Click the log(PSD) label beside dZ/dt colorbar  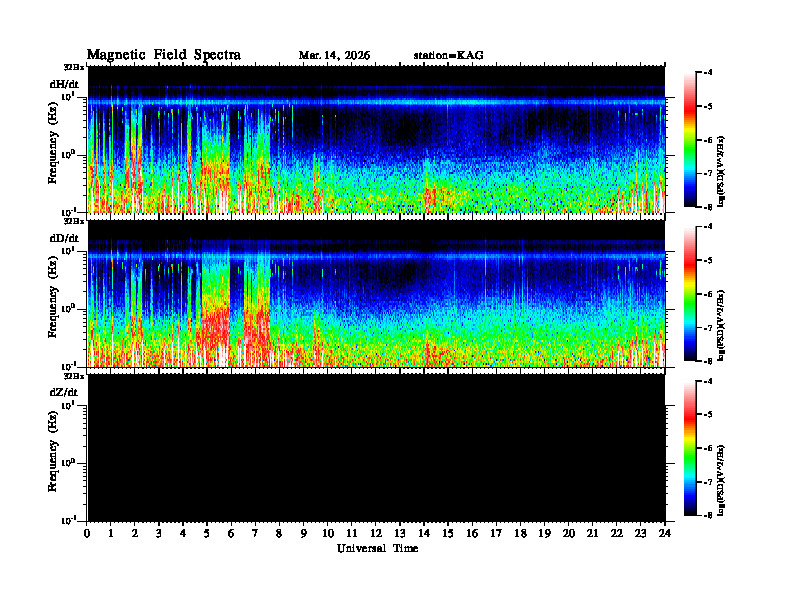(721, 481)
